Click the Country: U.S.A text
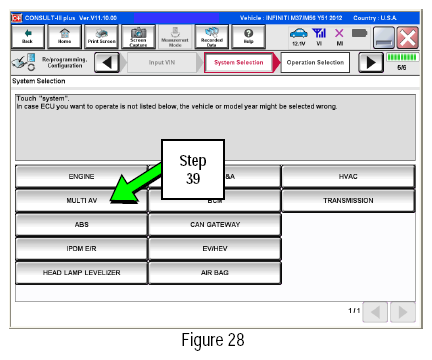The height and width of the screenshot is (360, 432). pos(375,18)
